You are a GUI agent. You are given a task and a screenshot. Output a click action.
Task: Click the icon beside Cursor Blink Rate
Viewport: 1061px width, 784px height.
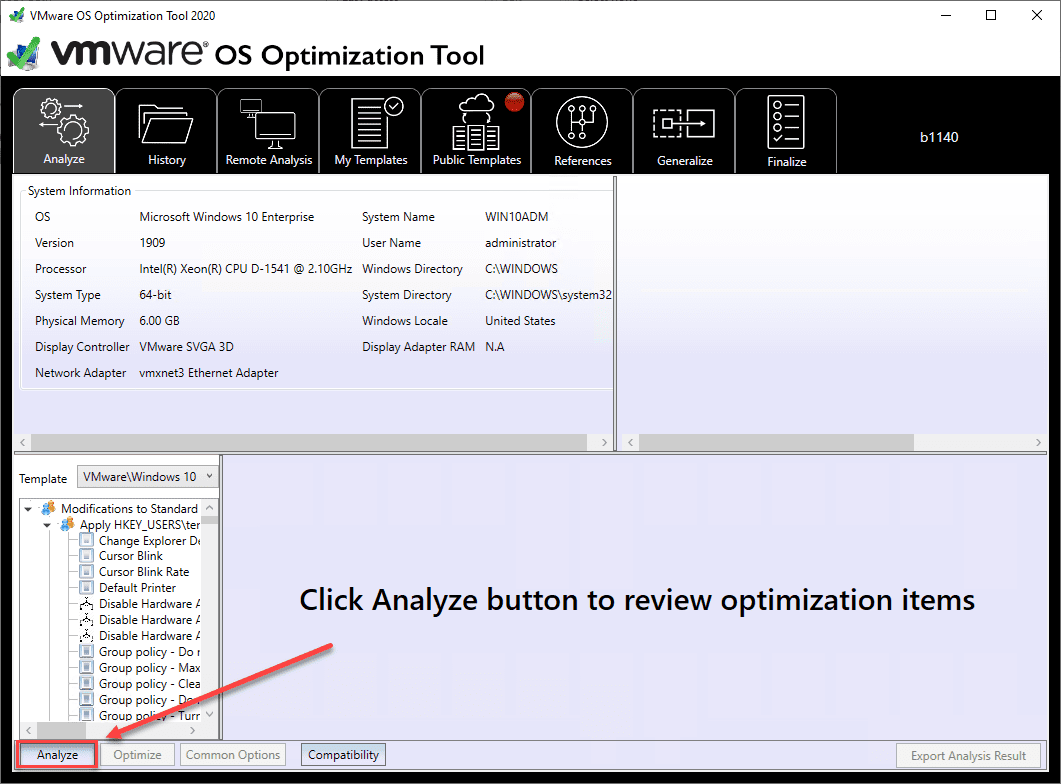coord(86,572)
